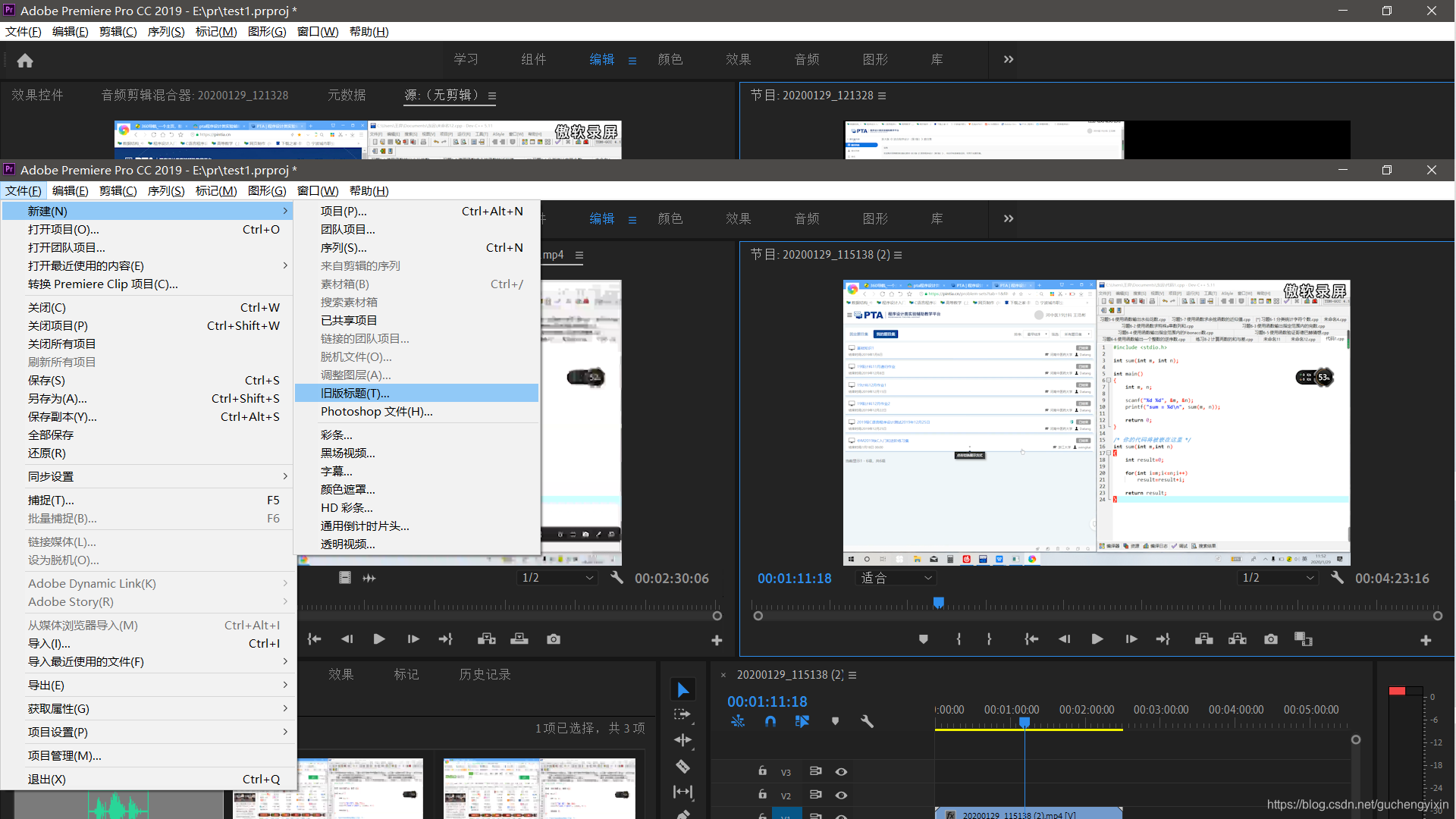Step back one frame in Program monitor
Screen dimensions: 1456x819
(x=1064, y=639)
